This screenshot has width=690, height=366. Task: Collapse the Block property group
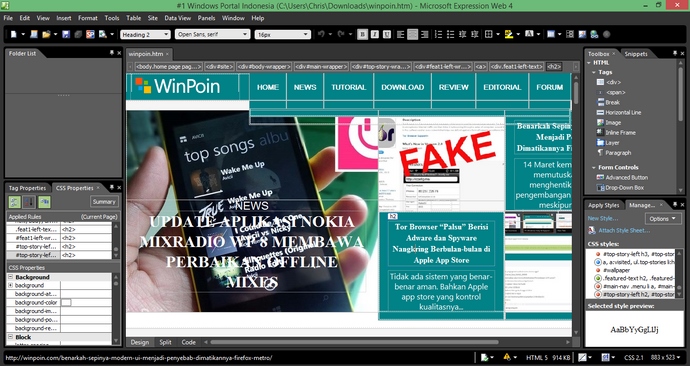(11, 337)
